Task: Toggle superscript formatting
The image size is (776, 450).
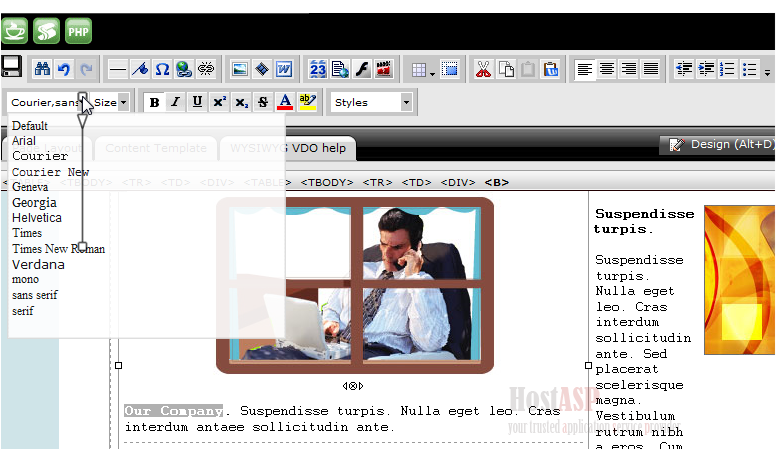Action: pyautogui.click(x=219, y=102)
